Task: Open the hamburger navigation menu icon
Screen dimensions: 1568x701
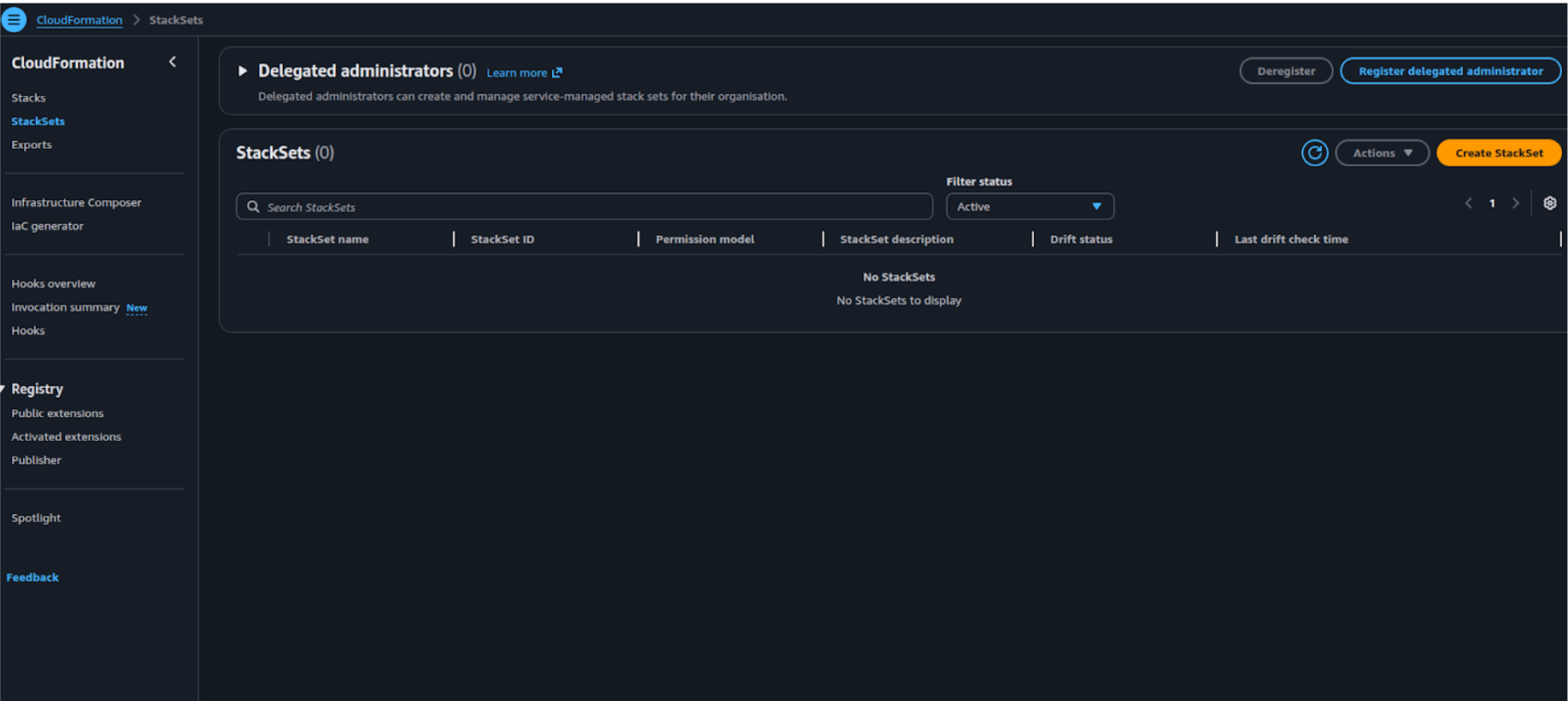Action: (14, 19)
